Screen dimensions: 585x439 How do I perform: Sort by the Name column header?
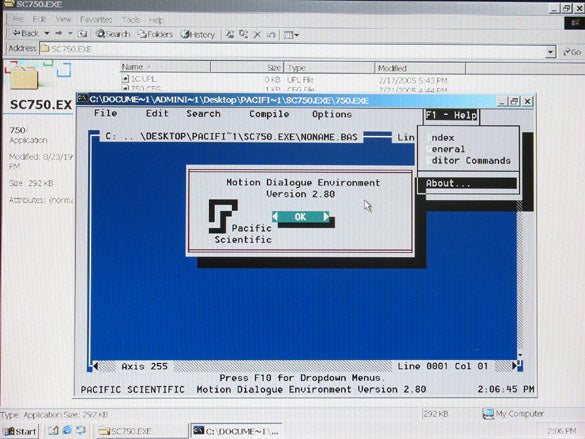165,67
